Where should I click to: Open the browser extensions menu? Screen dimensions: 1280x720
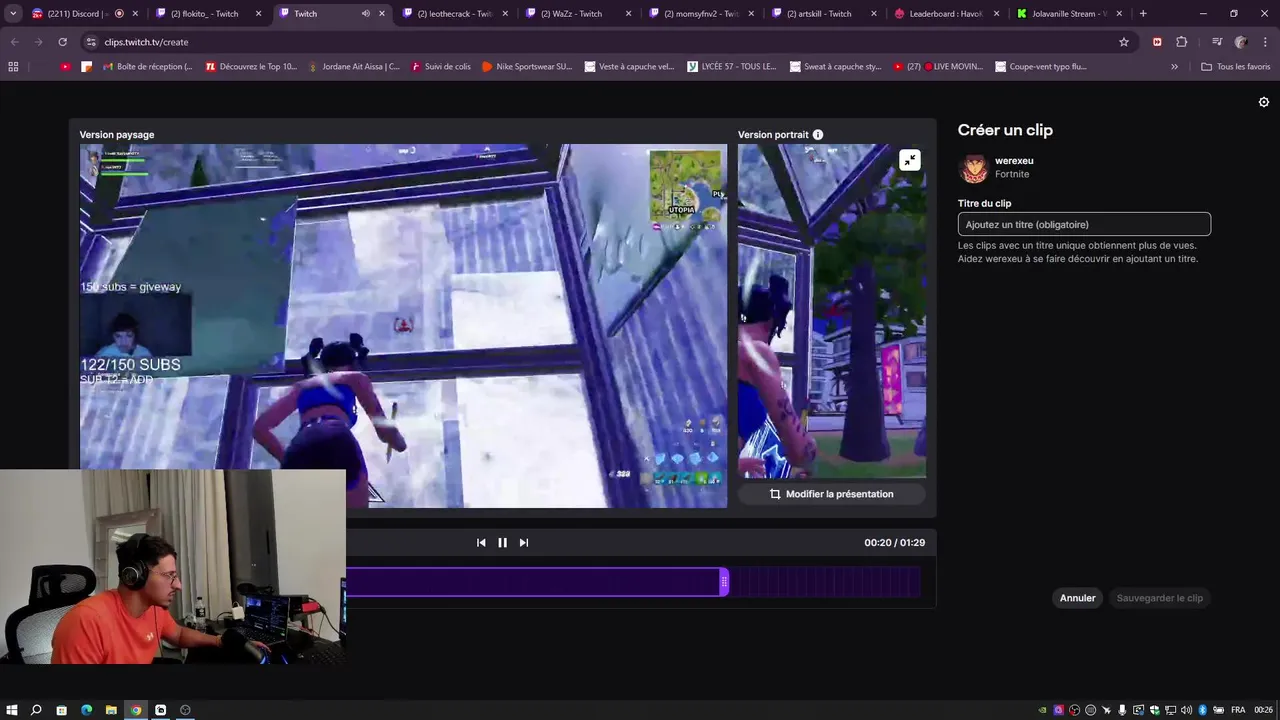coord(1182,42)
